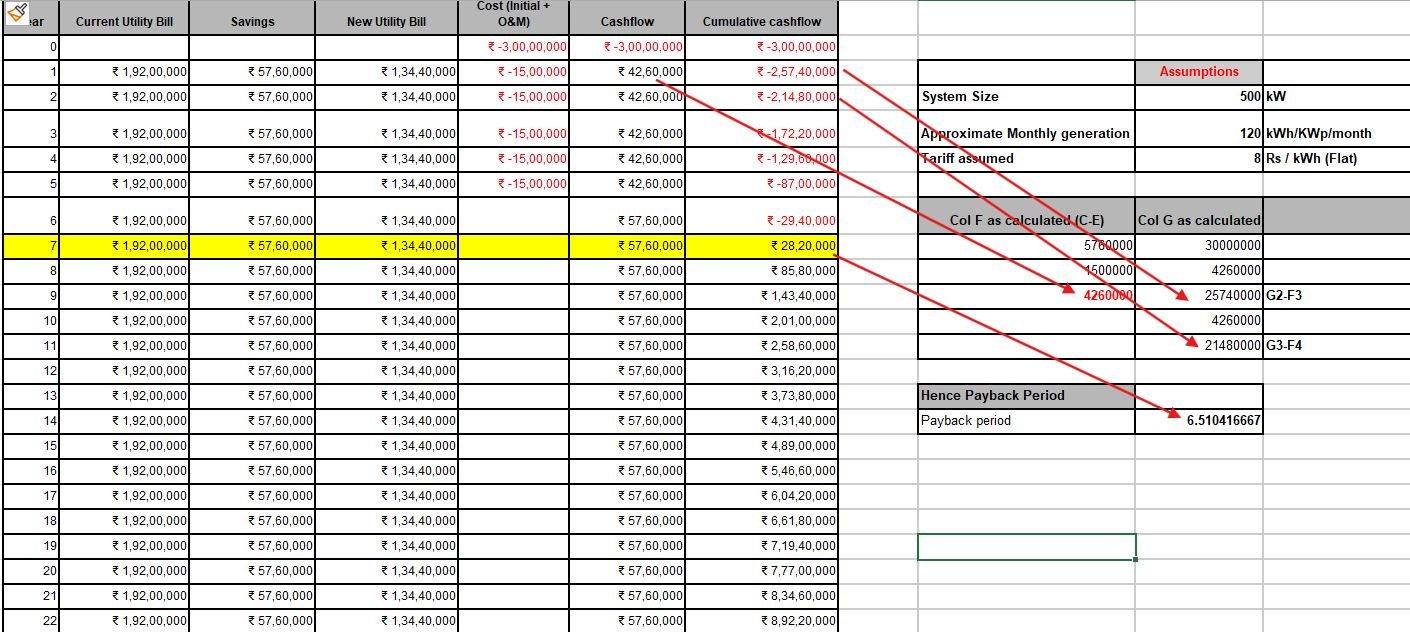Viewport: 1410px width, 632px height.
Task: Select year 1 cost cell ₹ -15,00,000
Action: click(513, 72)
